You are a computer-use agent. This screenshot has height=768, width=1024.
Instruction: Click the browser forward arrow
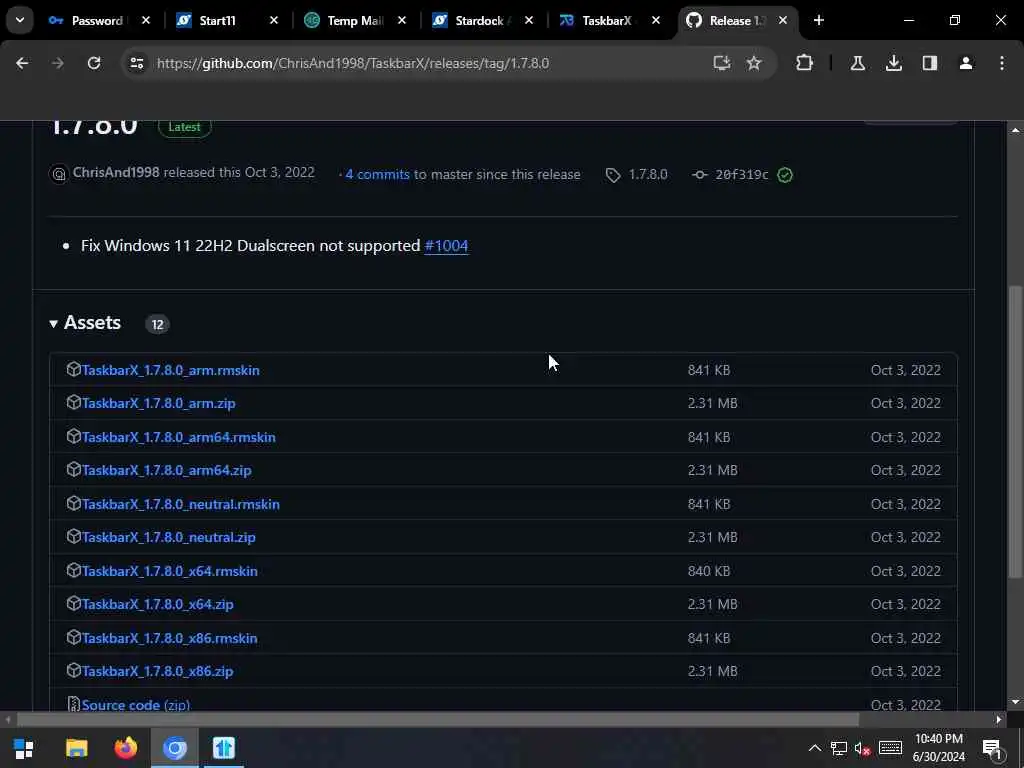(57, 63)
